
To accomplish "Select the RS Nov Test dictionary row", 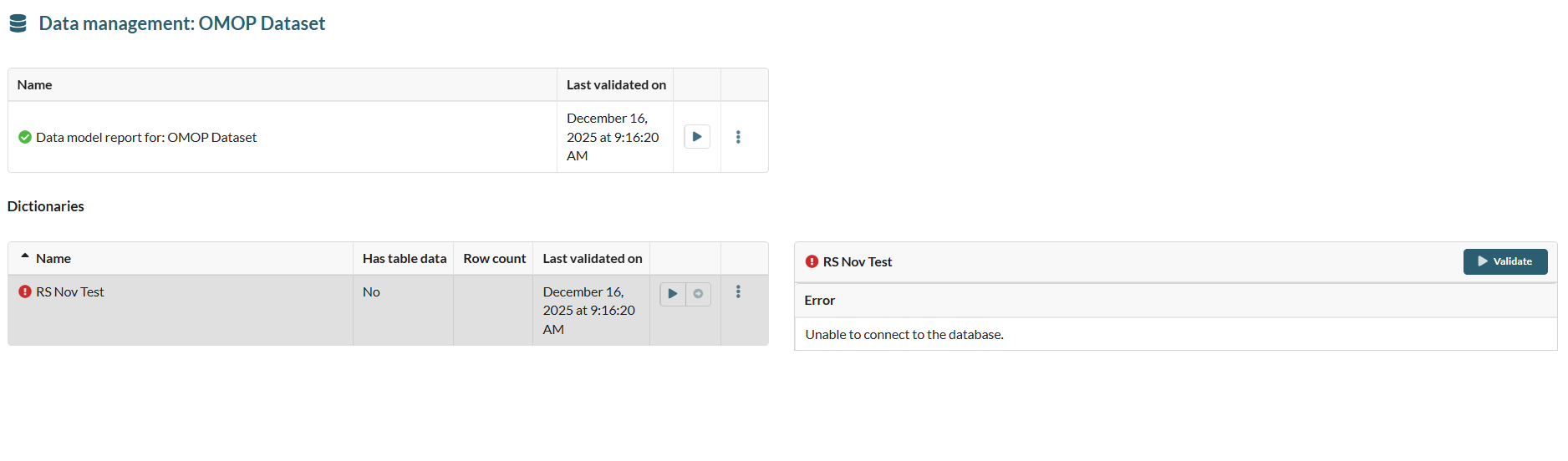I will point(70,292).
